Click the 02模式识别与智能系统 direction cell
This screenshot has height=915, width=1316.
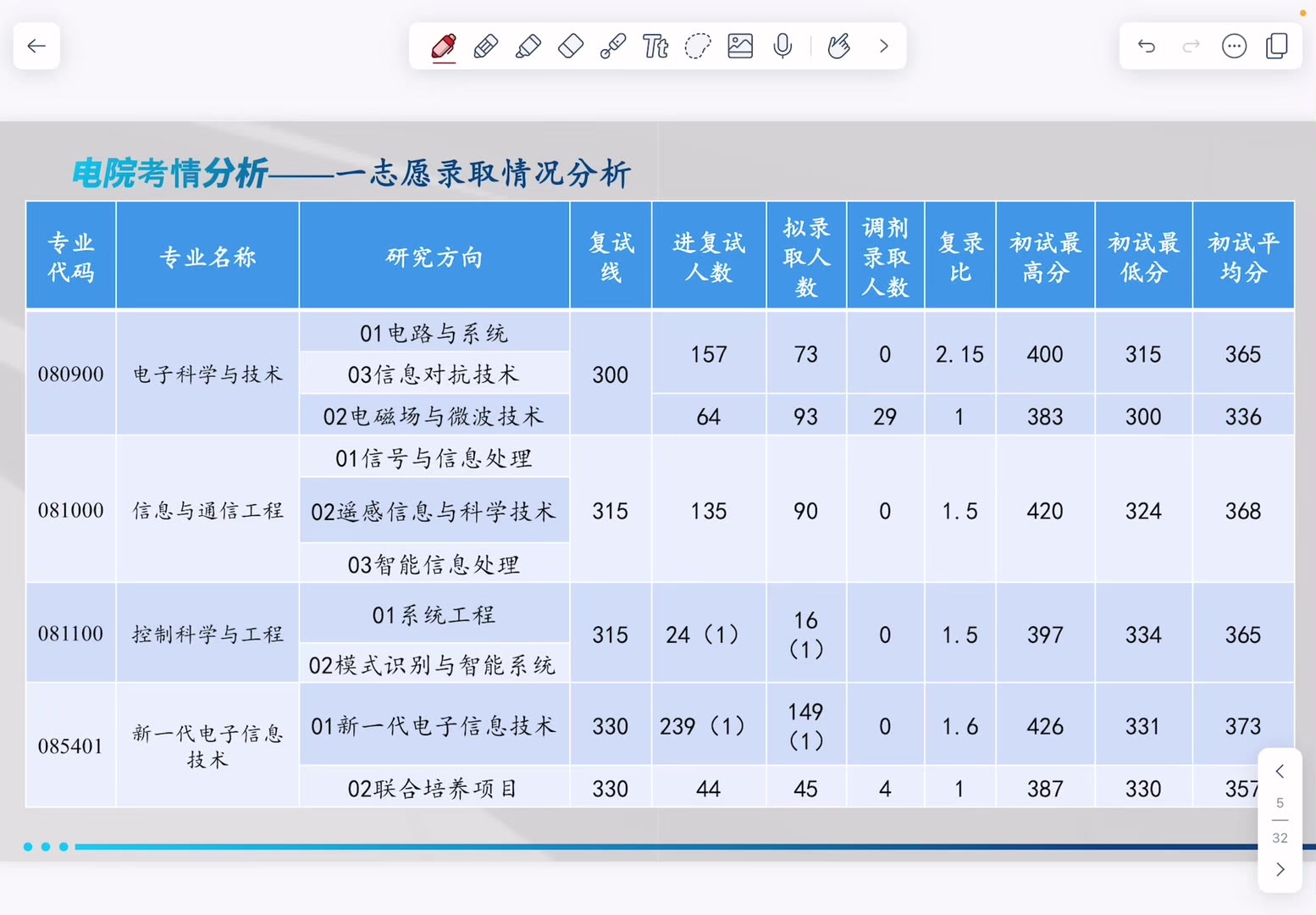pos(434,664)
